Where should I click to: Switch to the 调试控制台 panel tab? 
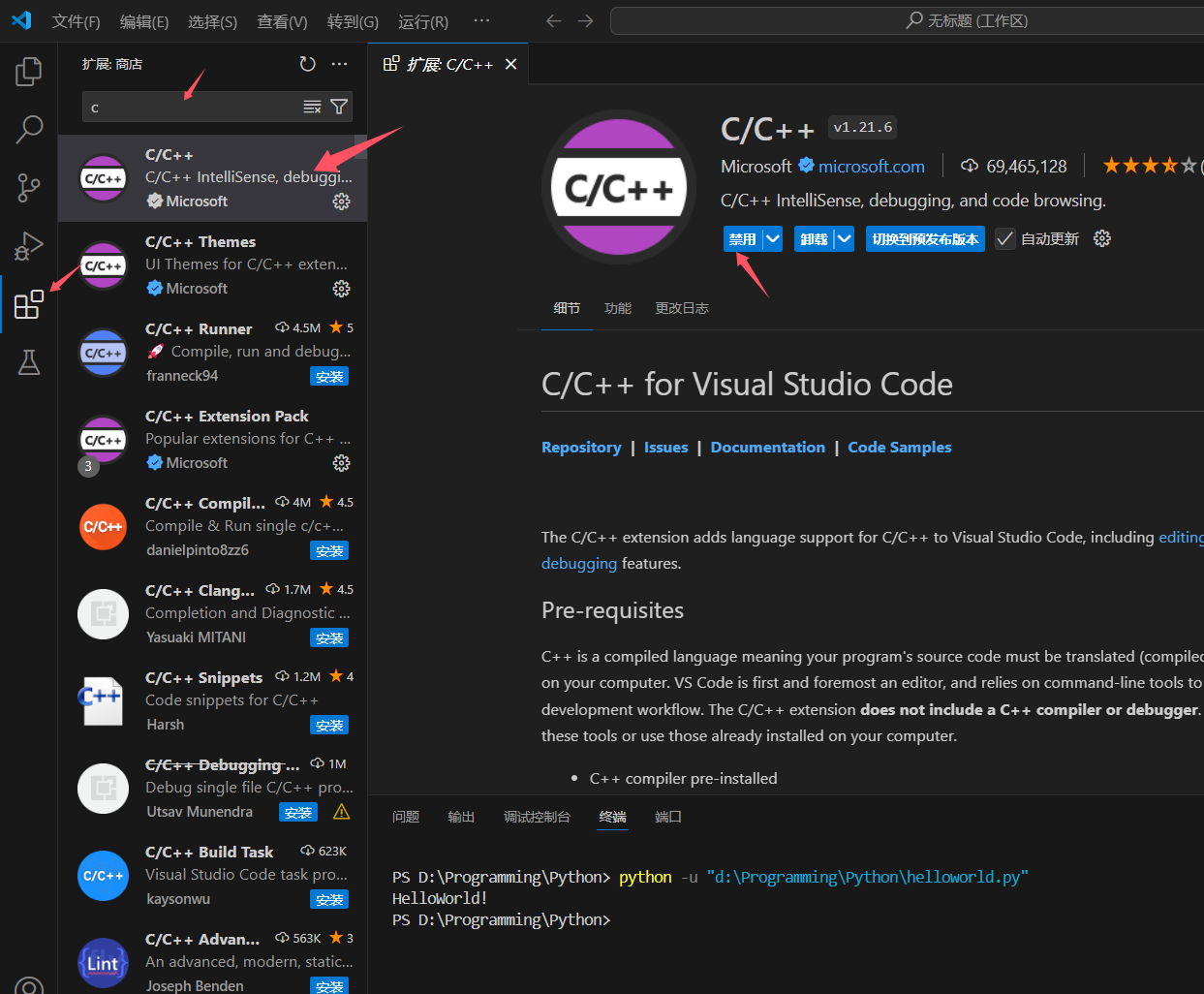coord(537,817)
